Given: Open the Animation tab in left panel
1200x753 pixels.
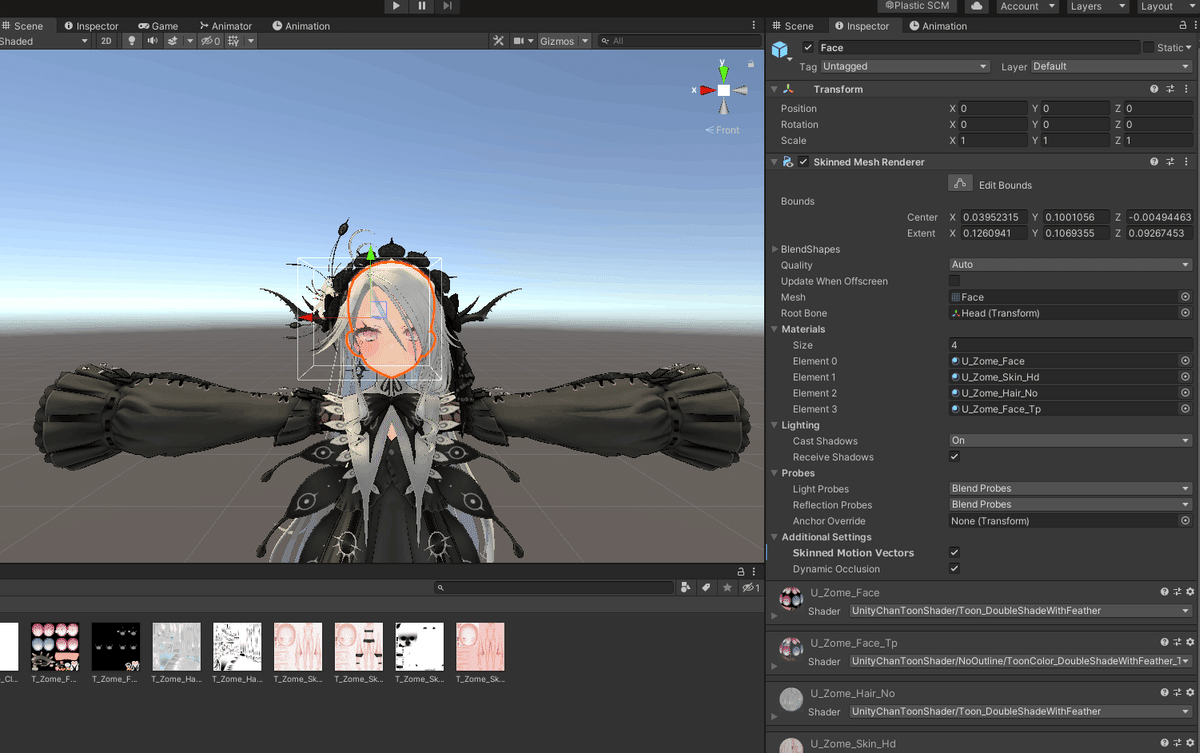Looking at the screenshot, I should 300,26.
